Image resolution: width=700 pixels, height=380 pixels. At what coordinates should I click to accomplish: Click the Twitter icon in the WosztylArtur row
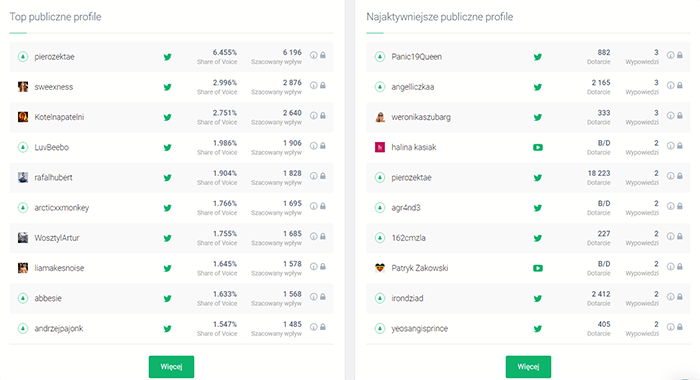[167, 238]
